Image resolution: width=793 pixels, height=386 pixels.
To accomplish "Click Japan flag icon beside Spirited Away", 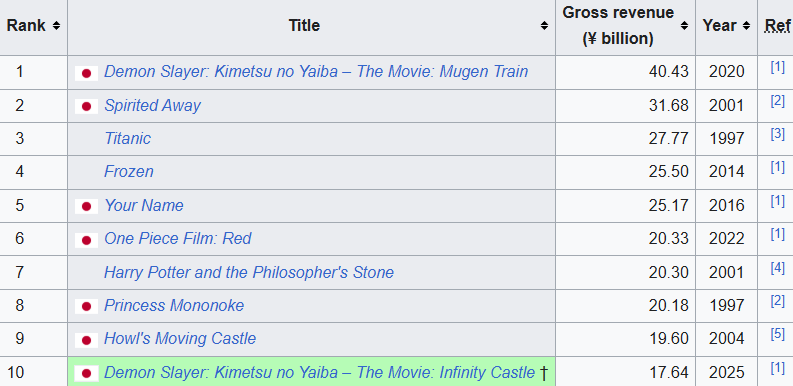I will [x=86, y=106].
